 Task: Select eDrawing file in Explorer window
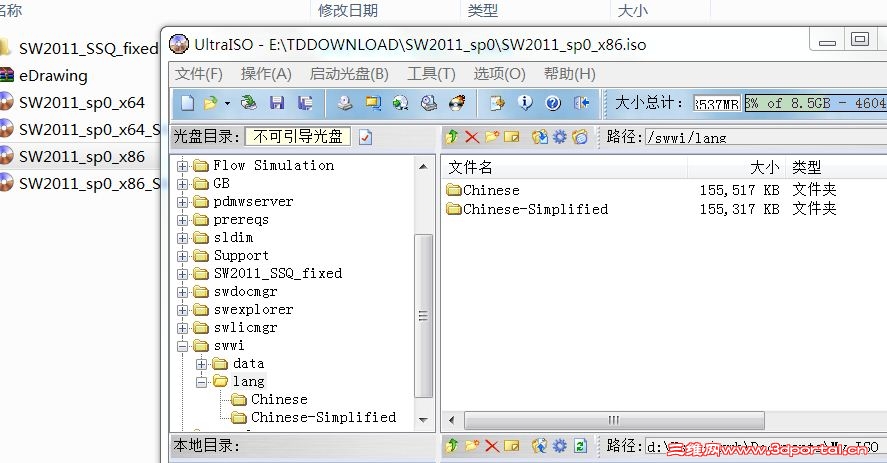pos(53,75)
